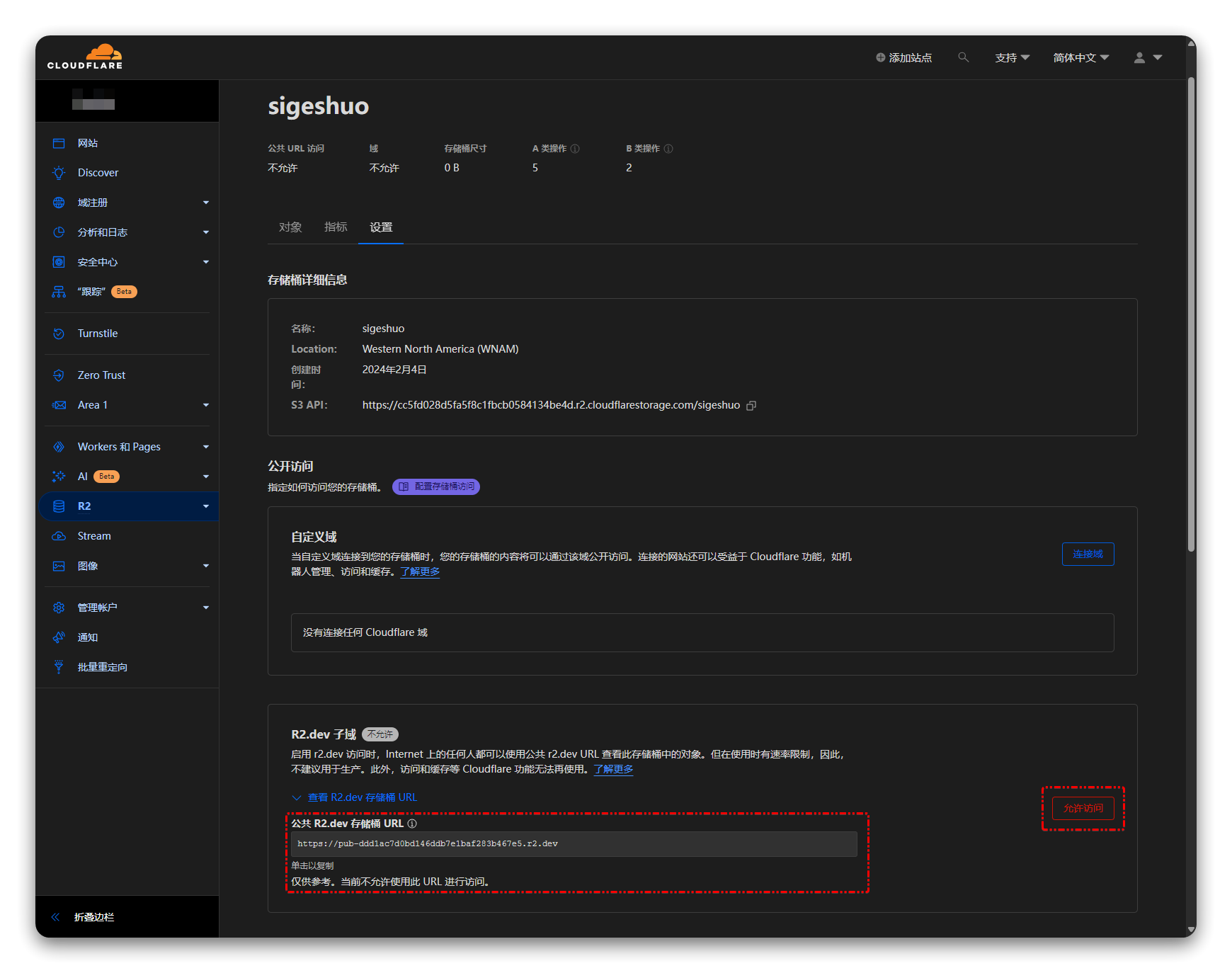
Task: Click "Western North America (WNAM)" value
Action: point(440,349)
